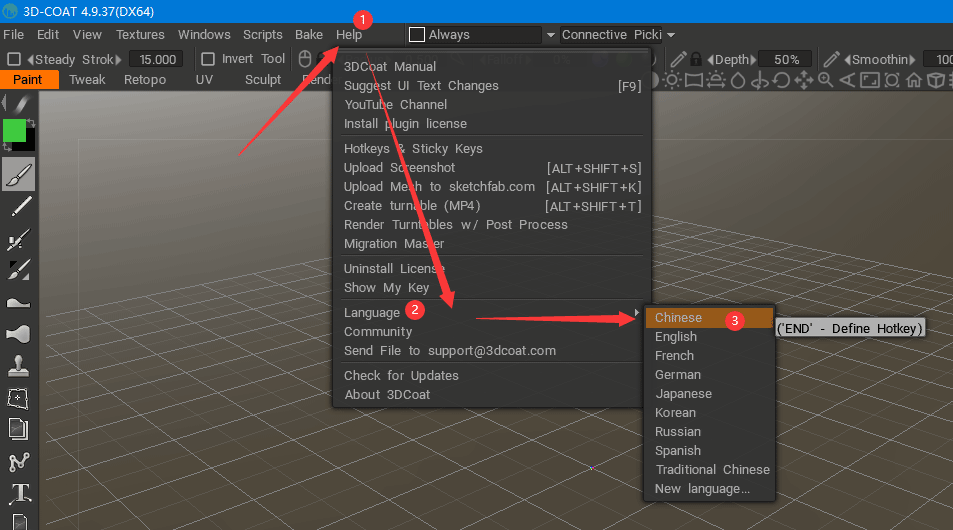
Task: Click the move-light horizon icon
Action: [716, 80]
